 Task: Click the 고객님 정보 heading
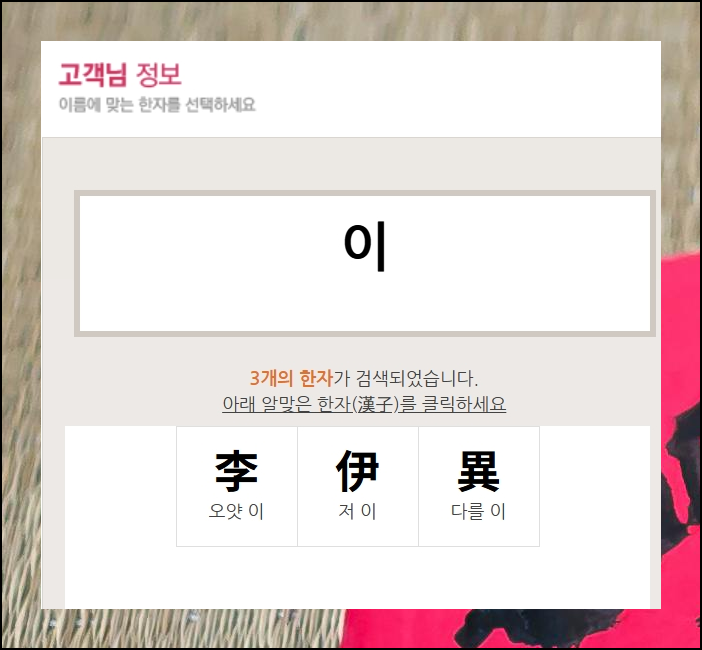coord(120,74)
